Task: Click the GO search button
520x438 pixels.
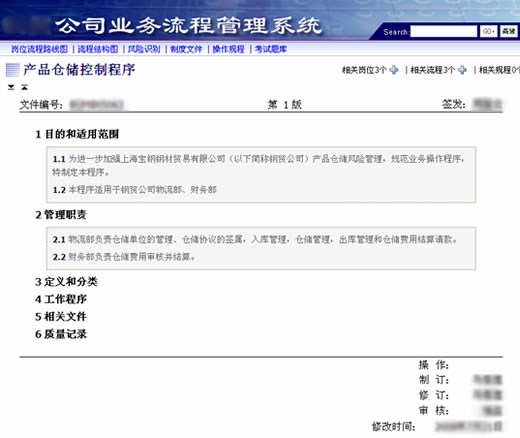Action: click(488, 32)
